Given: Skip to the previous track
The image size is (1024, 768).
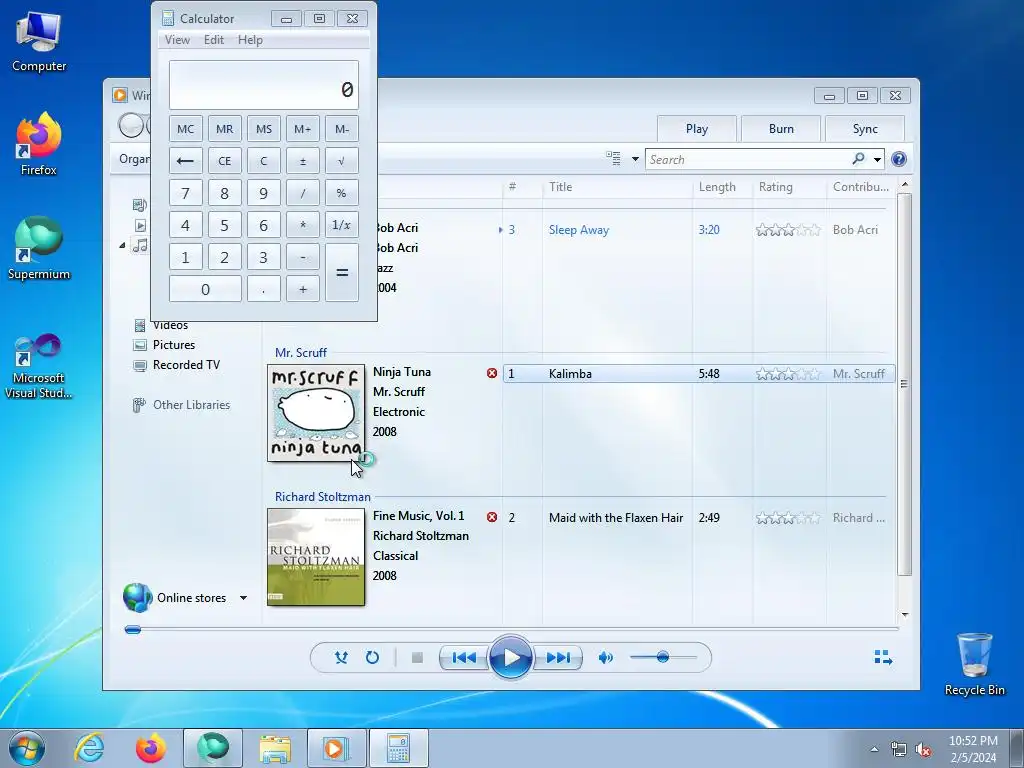Looking at the screenshot, I should 464,658.
